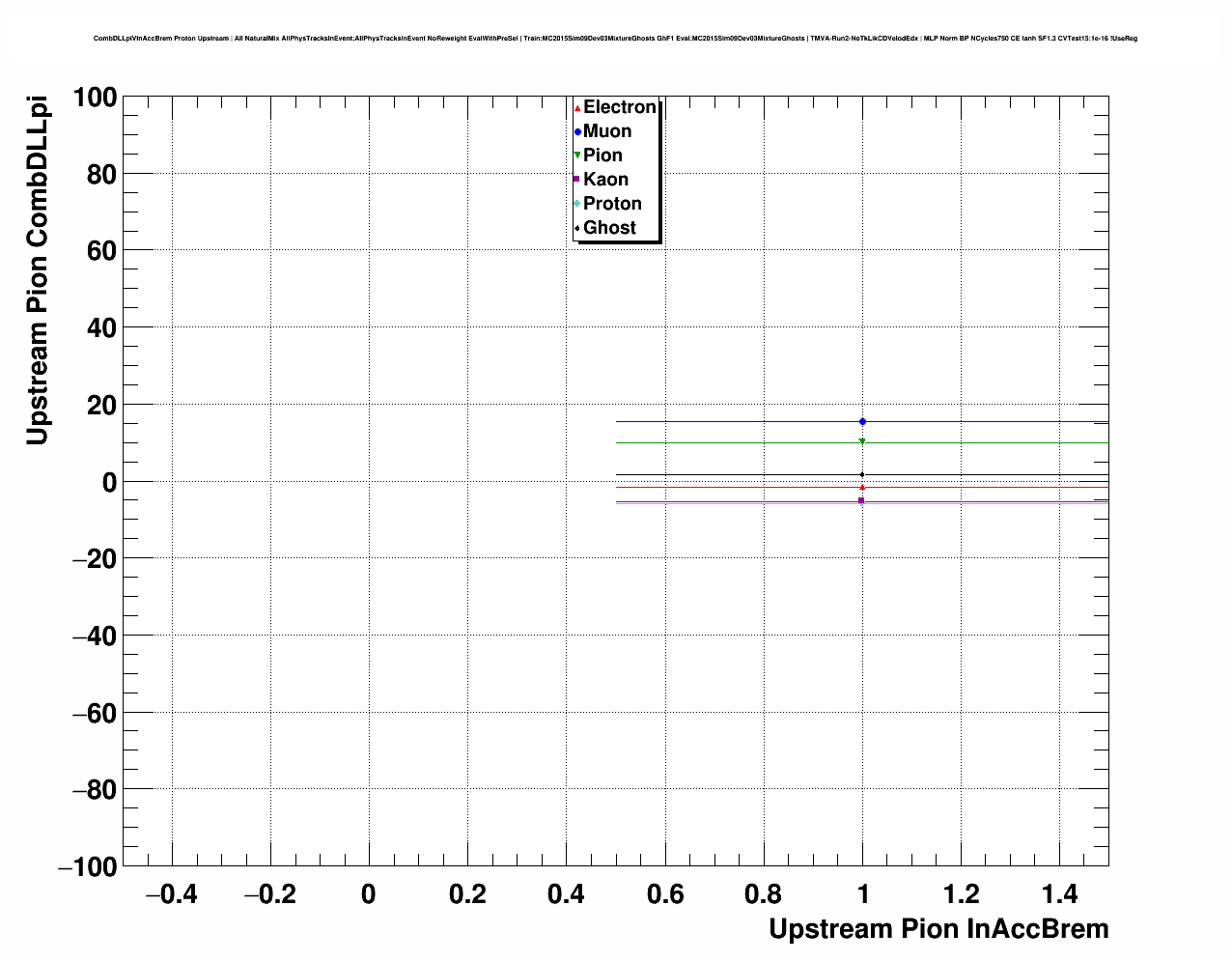Click the blue Muon data point
1232x962 pixels.
point(862,421)
